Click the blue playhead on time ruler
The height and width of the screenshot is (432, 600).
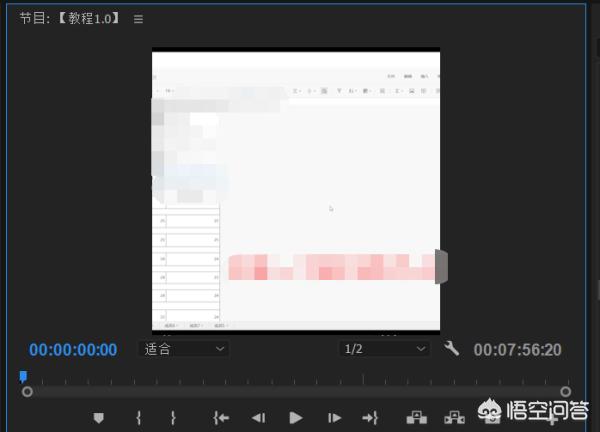click(23, 377)
